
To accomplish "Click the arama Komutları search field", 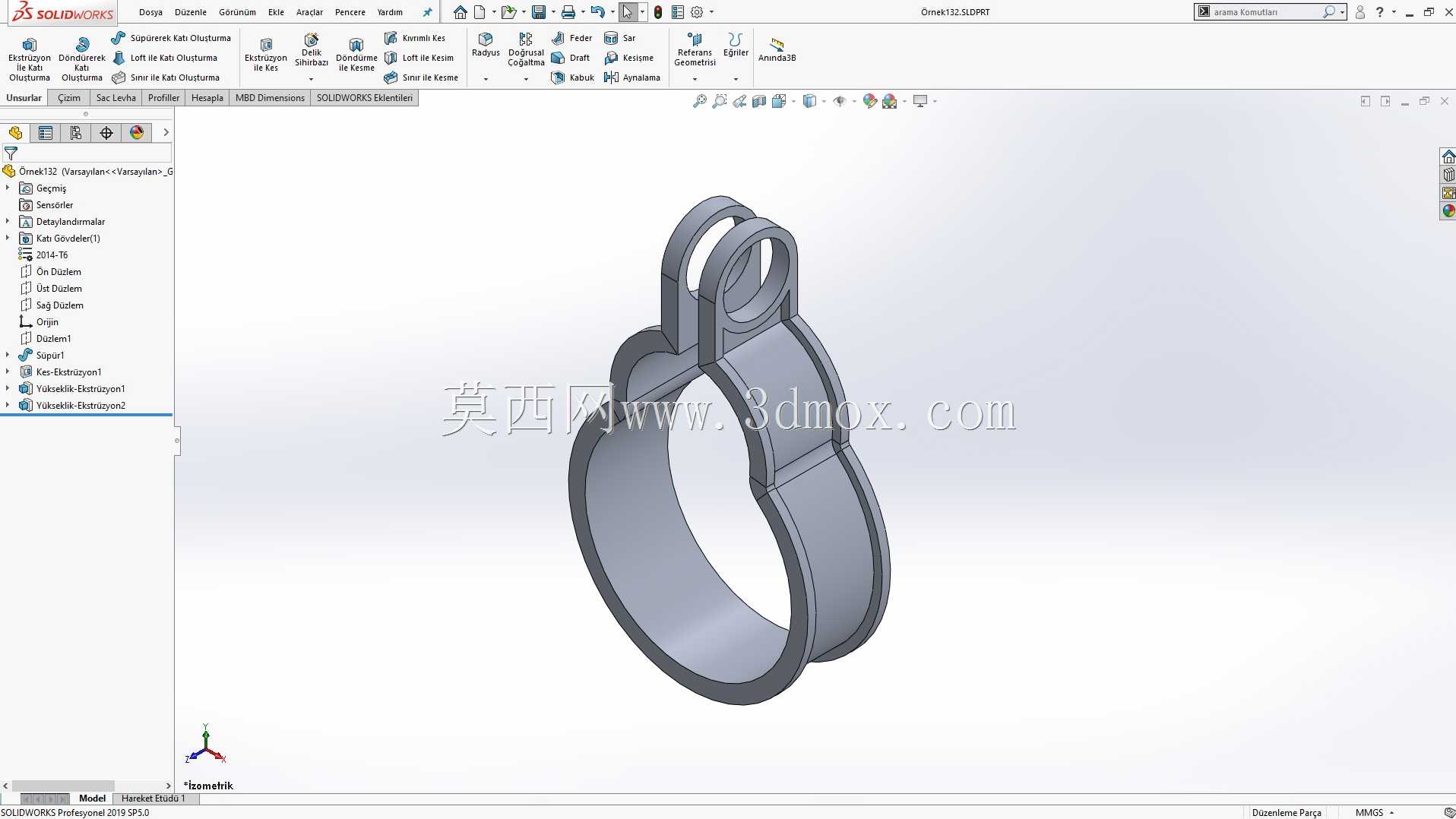I will pos(1265,12).
